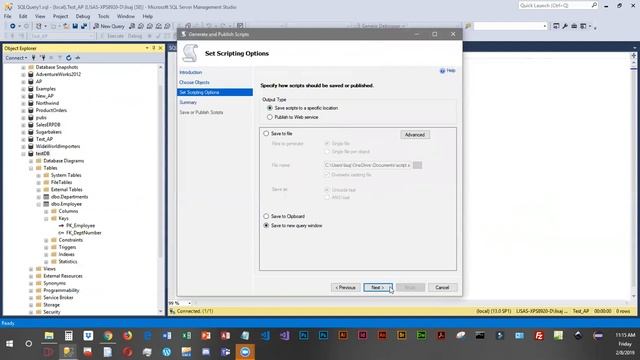The width and height of the screenshot is (640, 360).
Task: Open Zoom app in taskbar
Action: [x=245, y=352]
